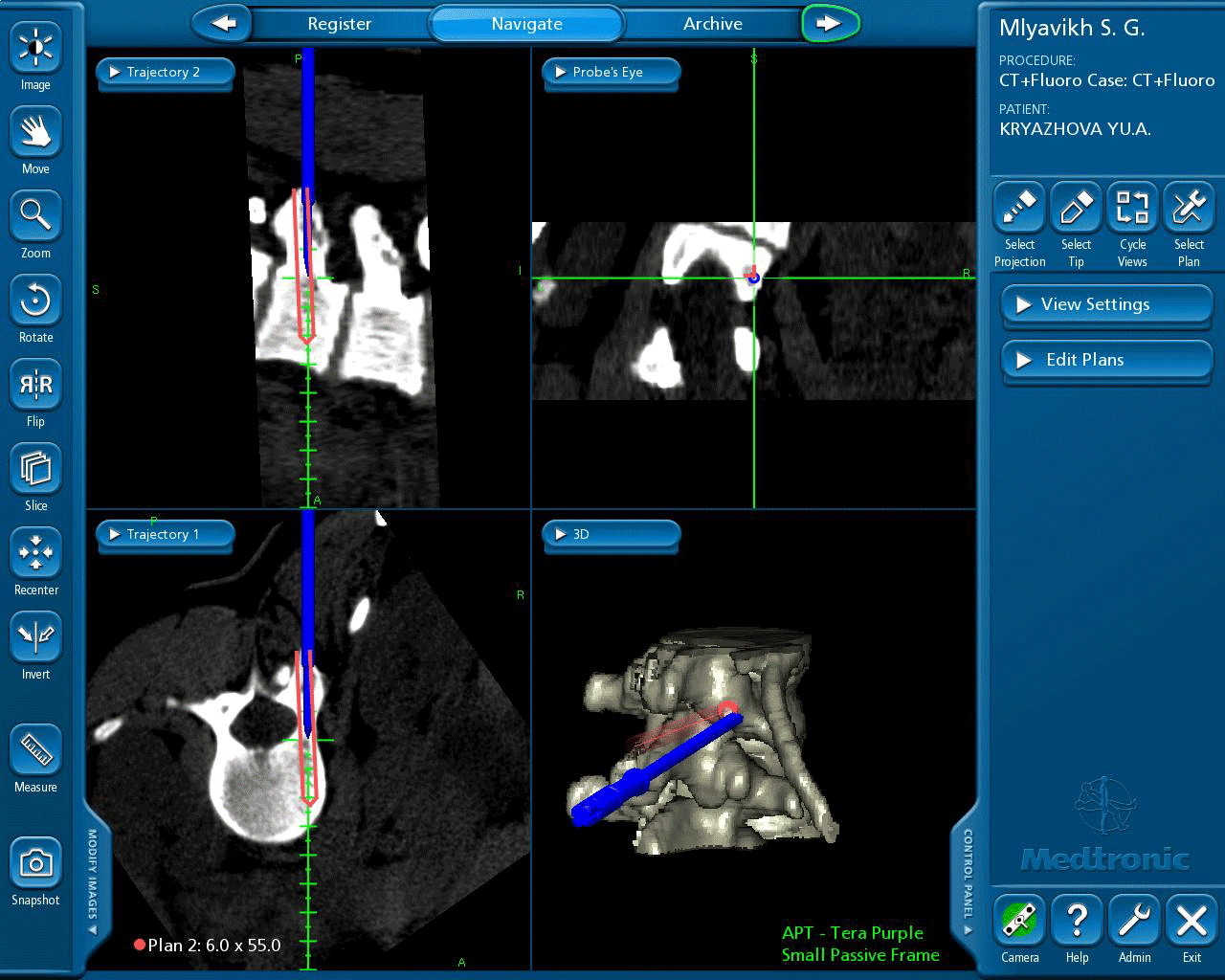Open the Admin wrench settings

pos(1134,922)
